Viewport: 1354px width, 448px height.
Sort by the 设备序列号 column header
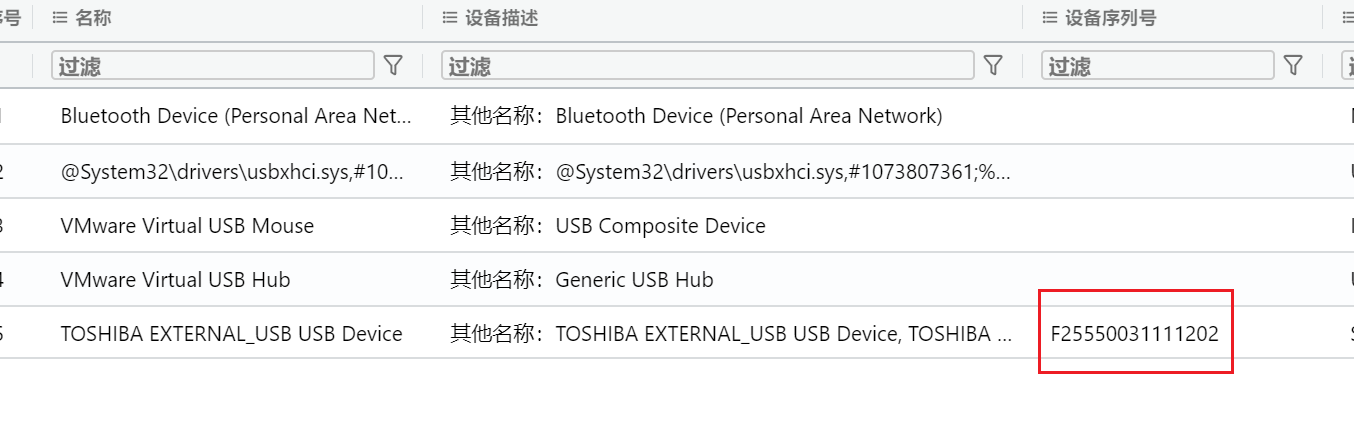coord(1111,18)
